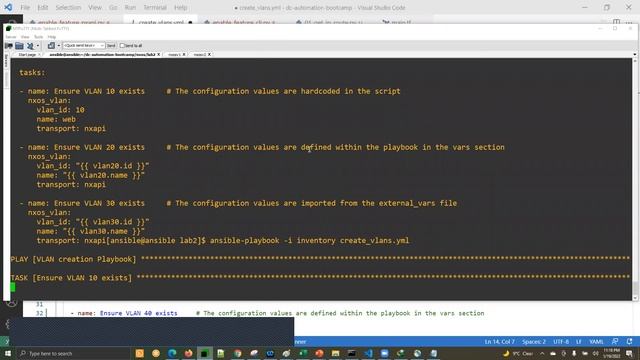Click the volume icon in system tray
The width and height of the screenshot is (640, 360).
click(595, 353)
